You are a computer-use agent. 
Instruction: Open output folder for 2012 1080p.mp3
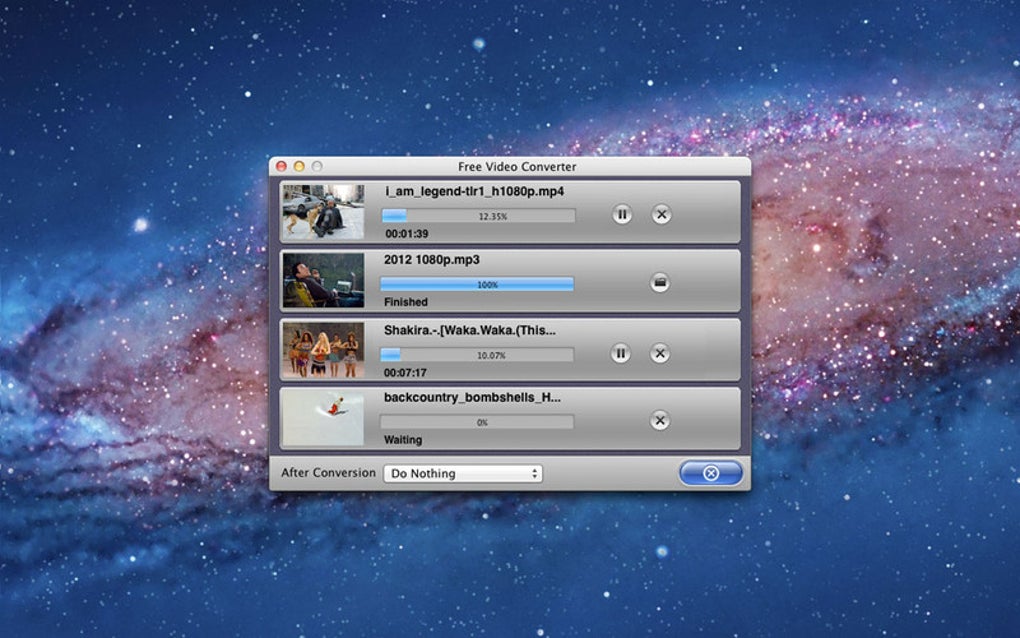click(660, 282)
